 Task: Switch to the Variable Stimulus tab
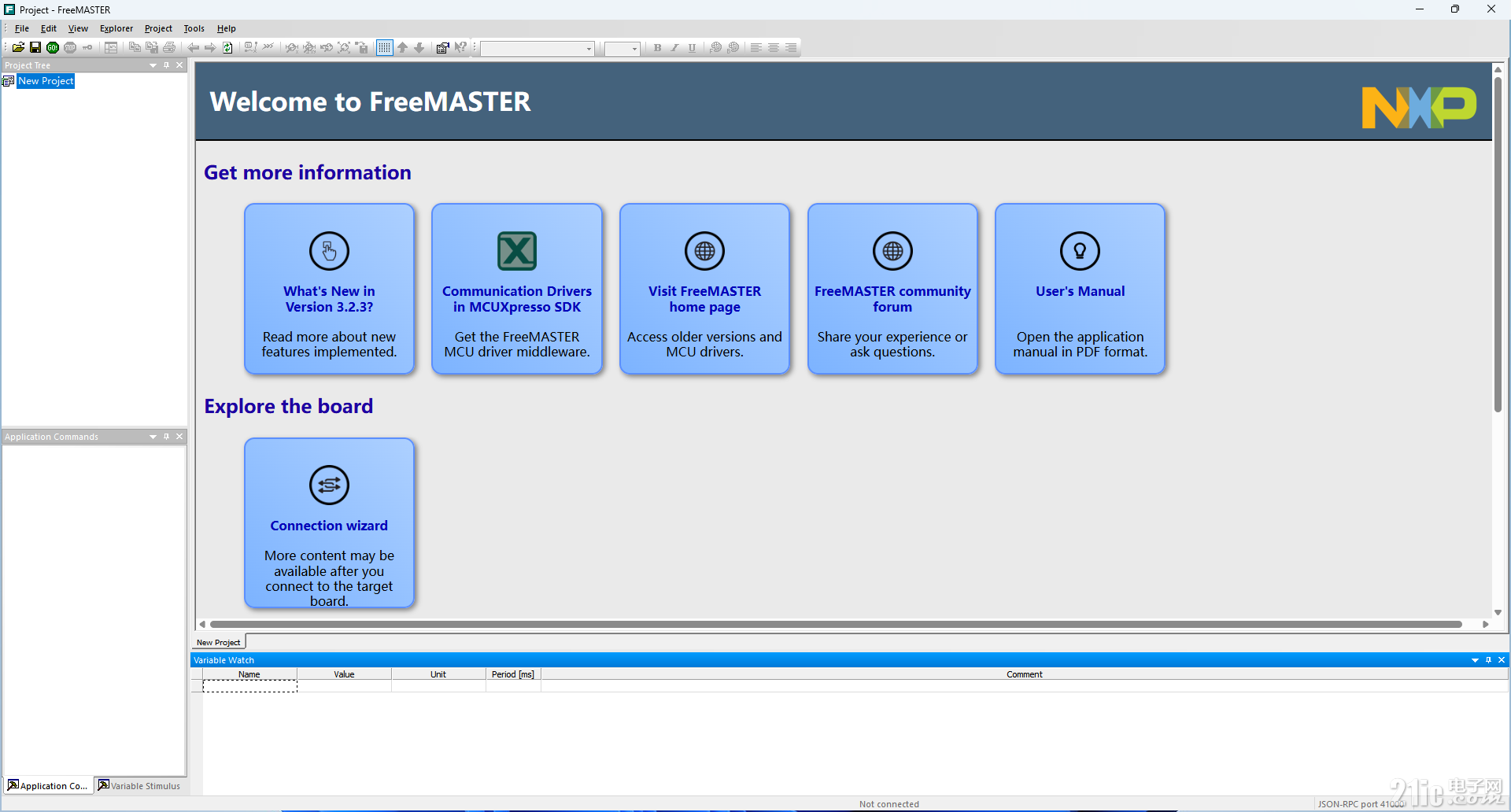(x=139, y=785)
